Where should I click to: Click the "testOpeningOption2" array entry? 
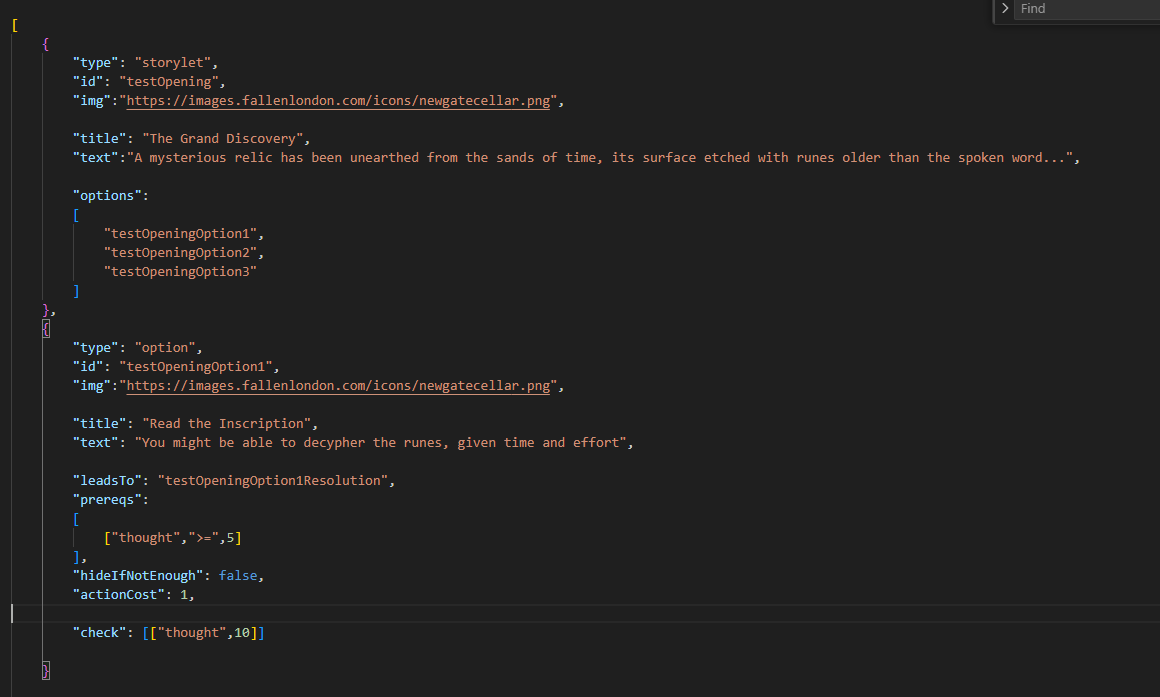click(183, 253)
